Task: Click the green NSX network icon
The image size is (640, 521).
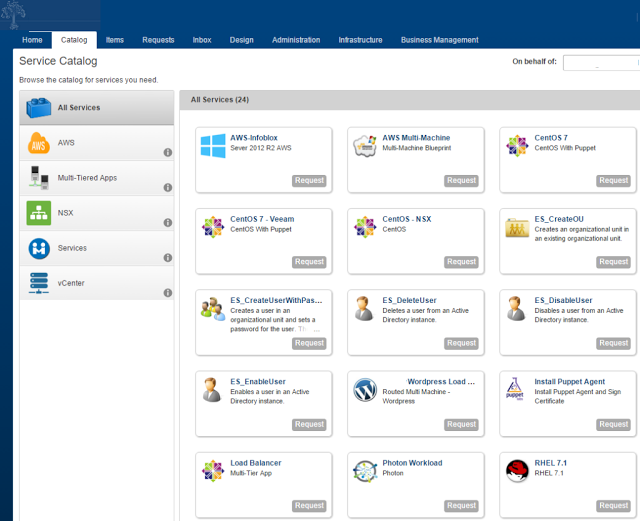Action: tap(39, 213)
